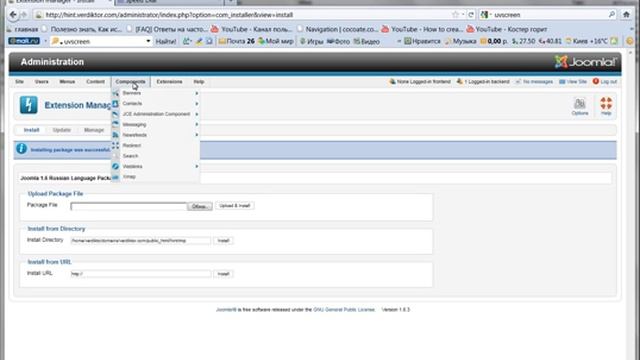This screenshot has height=360, width=640.
Task: Open the Help menu in admin bar
Action: [x=199, y=82]
